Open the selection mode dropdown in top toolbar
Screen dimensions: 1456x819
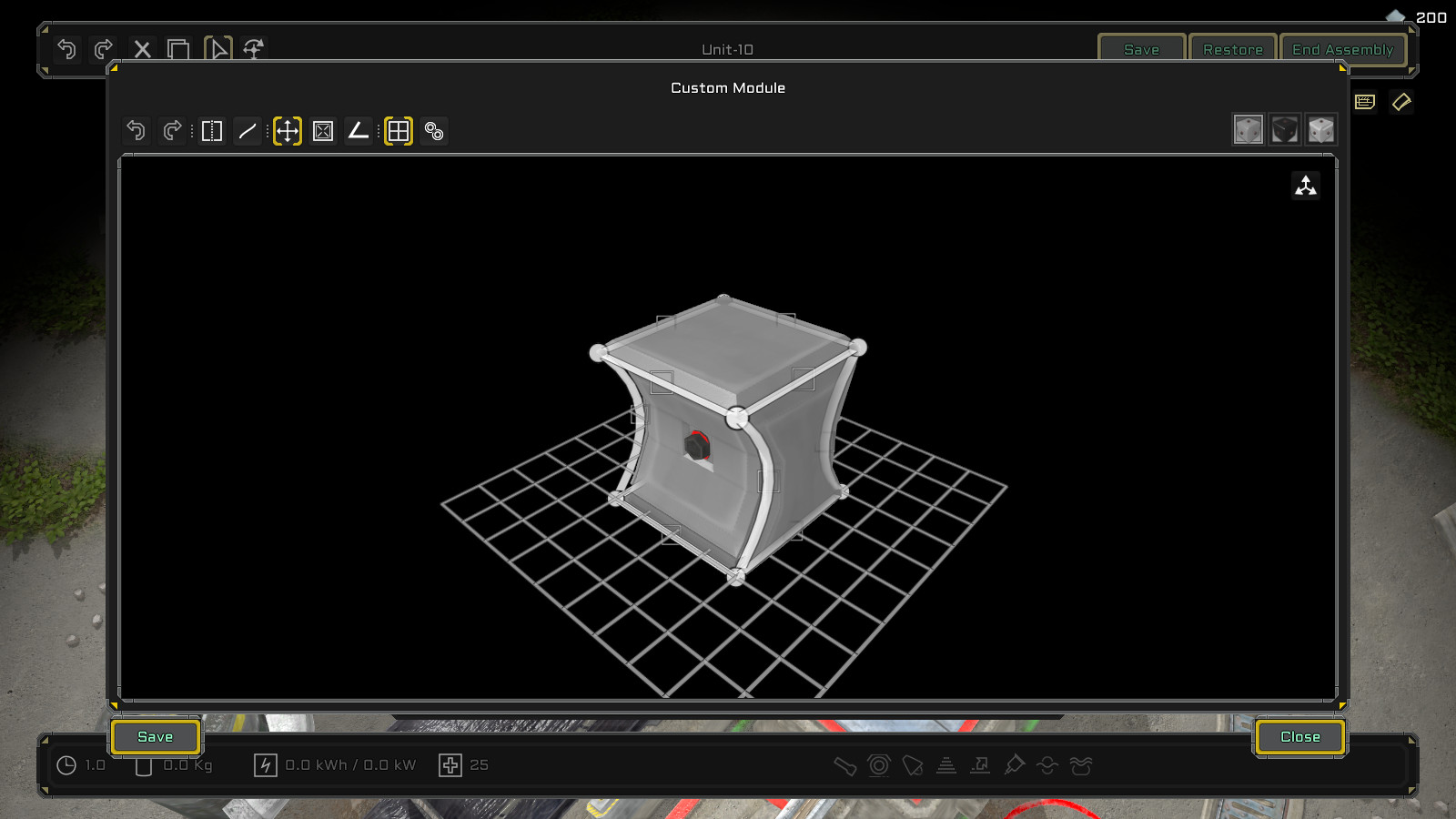click(217, 49)
